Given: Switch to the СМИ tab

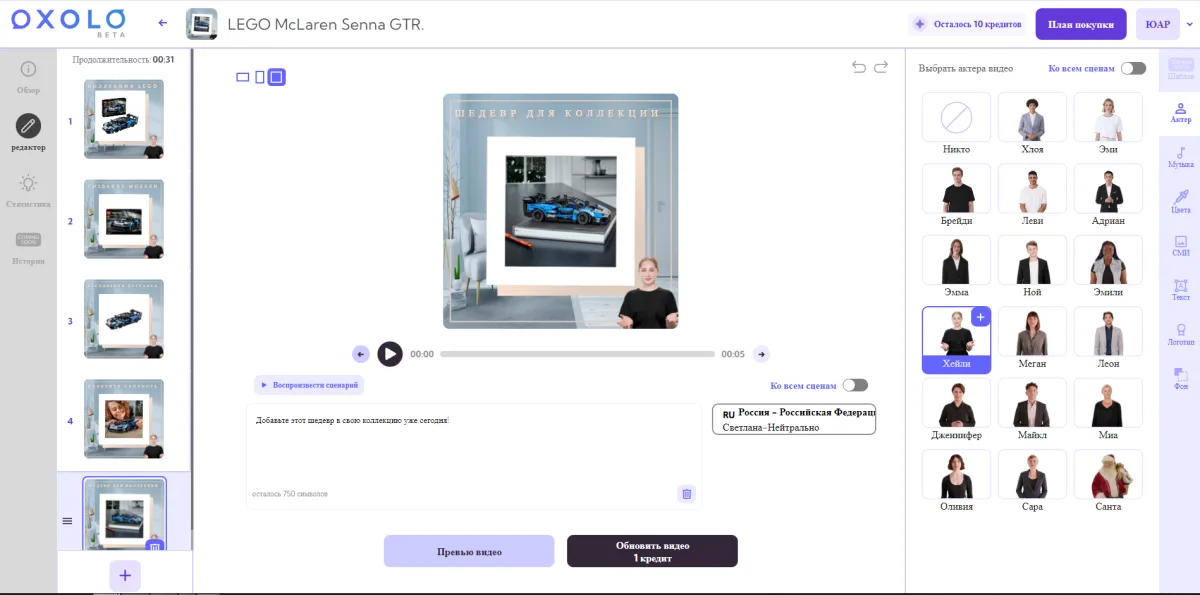Looking at the screenshot, I should coord(1181,246).
